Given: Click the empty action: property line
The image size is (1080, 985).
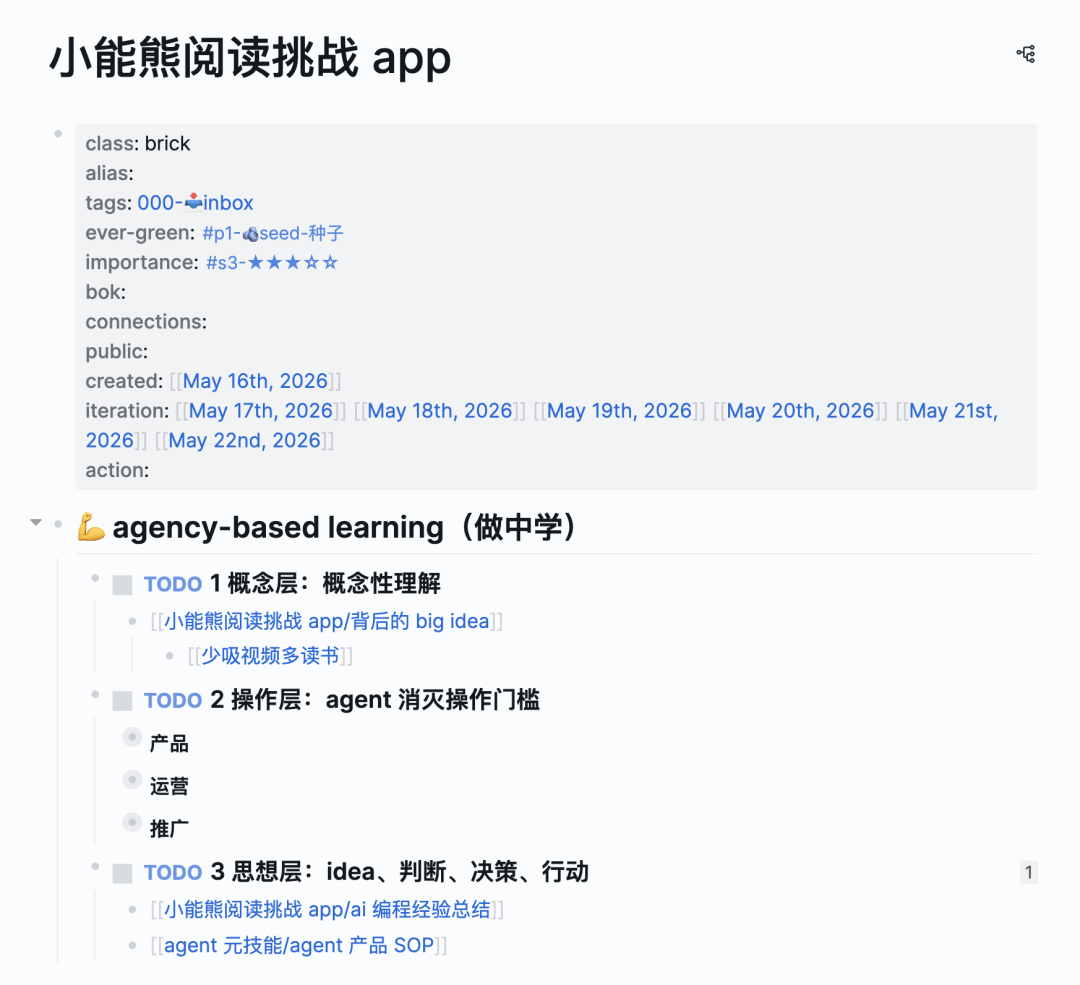Looking at the screenshot, I should tap(117, 470).
